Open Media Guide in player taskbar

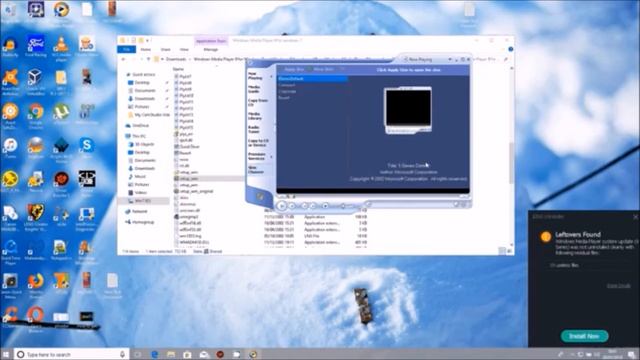point(254,89)
